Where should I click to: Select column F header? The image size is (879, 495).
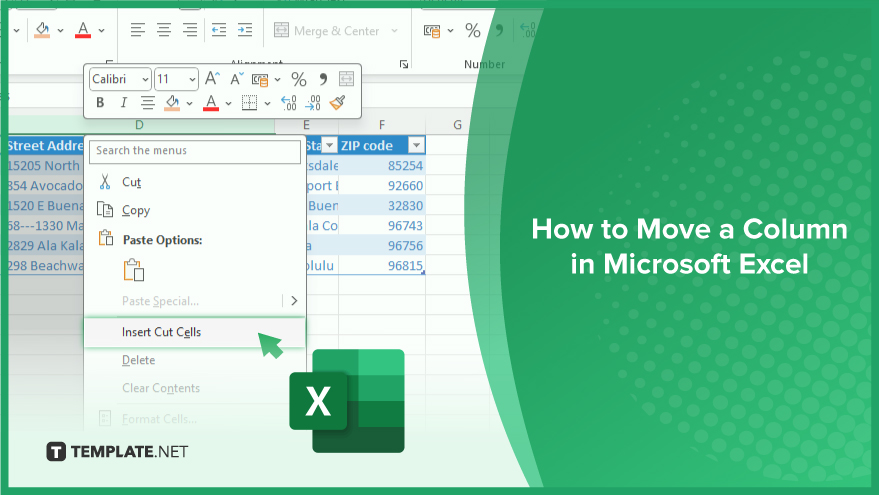pos(382,125)
